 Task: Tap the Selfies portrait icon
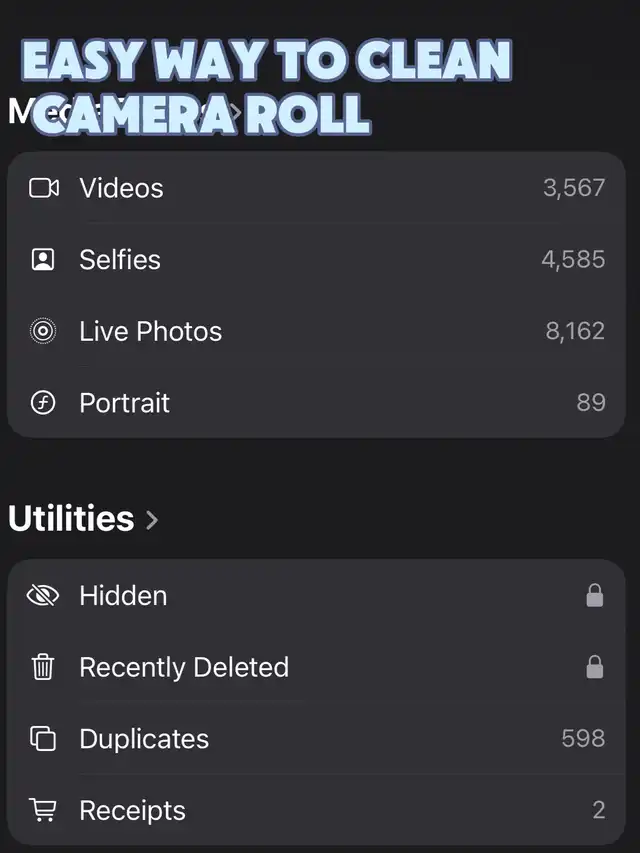(43, 260)
